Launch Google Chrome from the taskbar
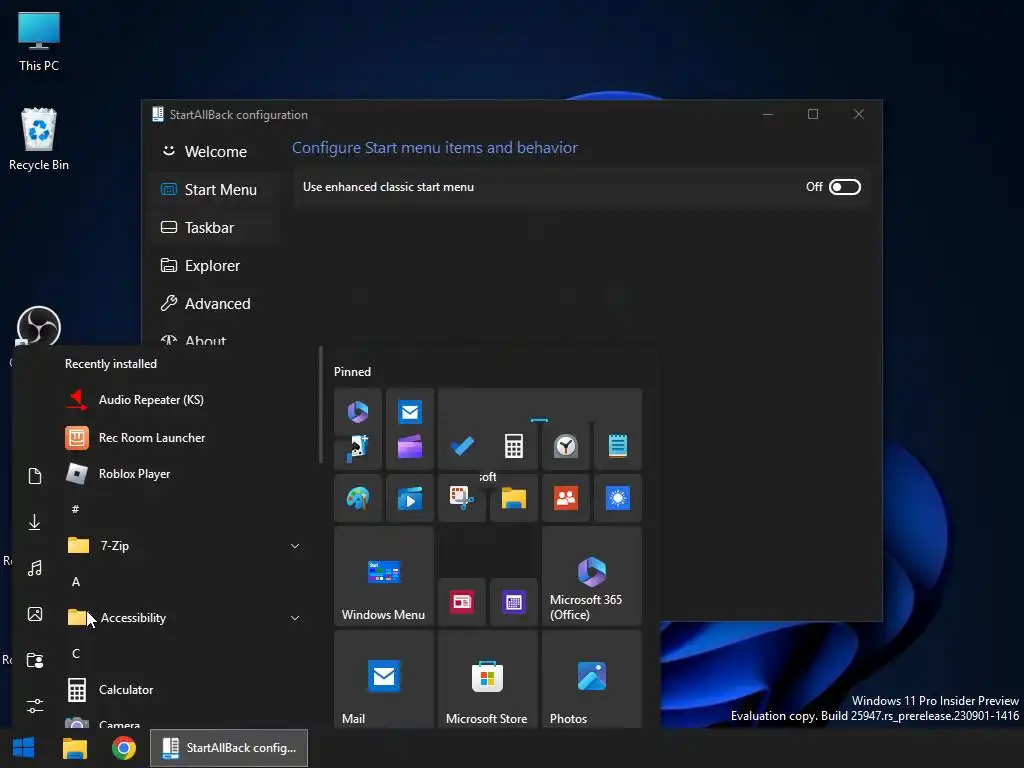1024x768 pixels. pos(123,748)
